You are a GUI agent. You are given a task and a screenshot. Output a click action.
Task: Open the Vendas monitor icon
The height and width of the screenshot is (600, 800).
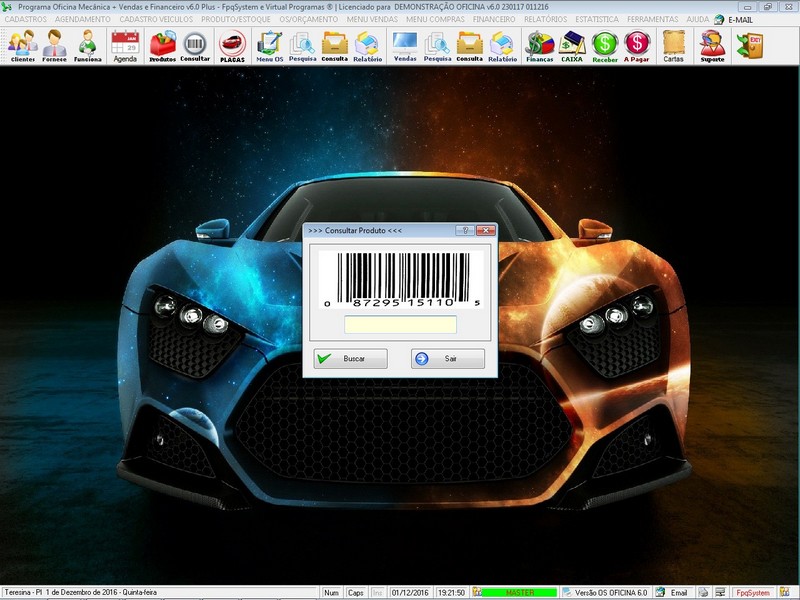(x=405, y=46)
